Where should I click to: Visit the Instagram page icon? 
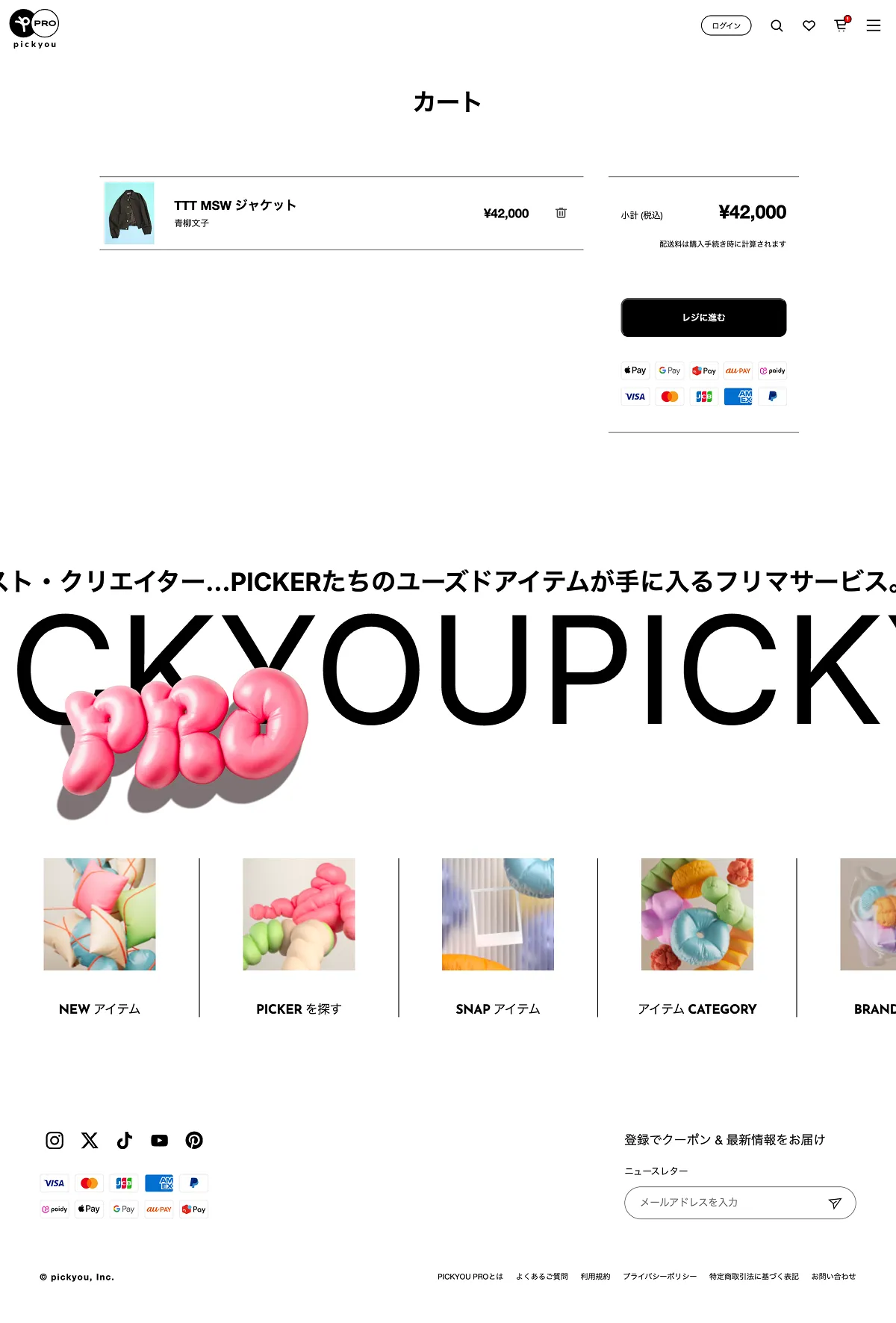click(55, 1140)
